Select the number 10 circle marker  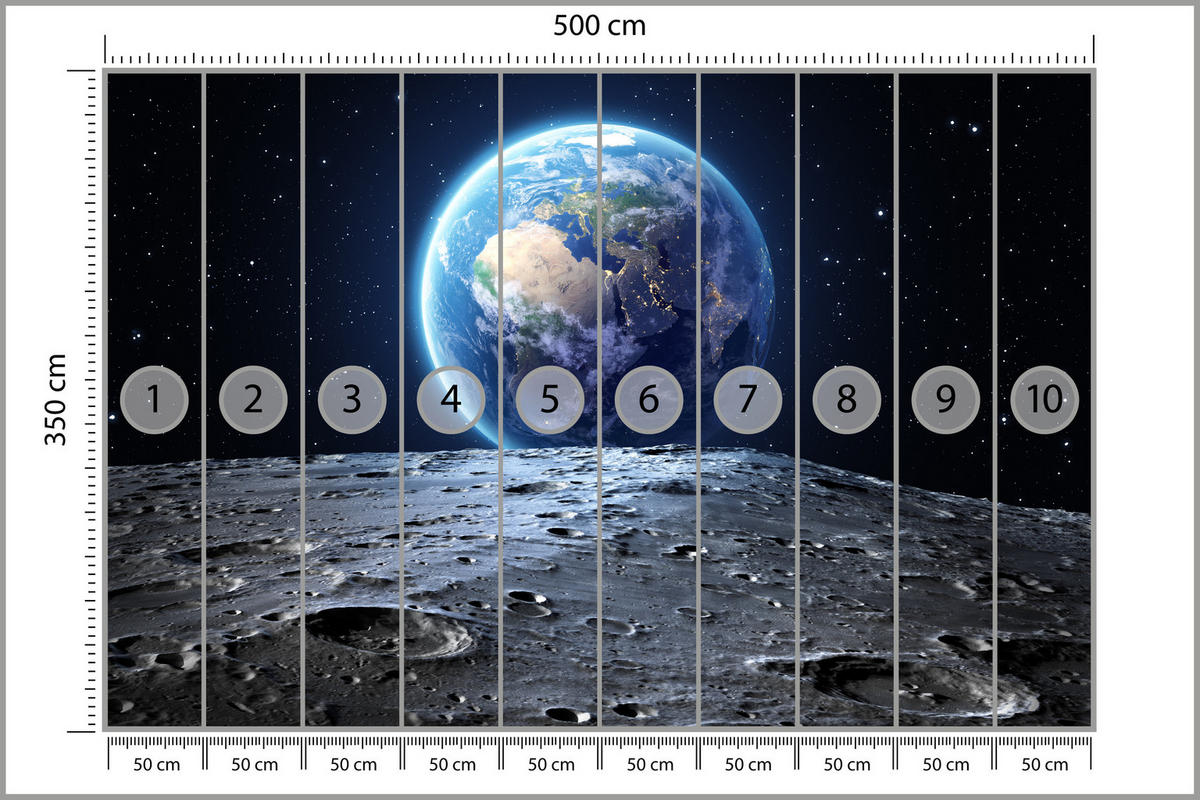click(x=1045, y=400)
